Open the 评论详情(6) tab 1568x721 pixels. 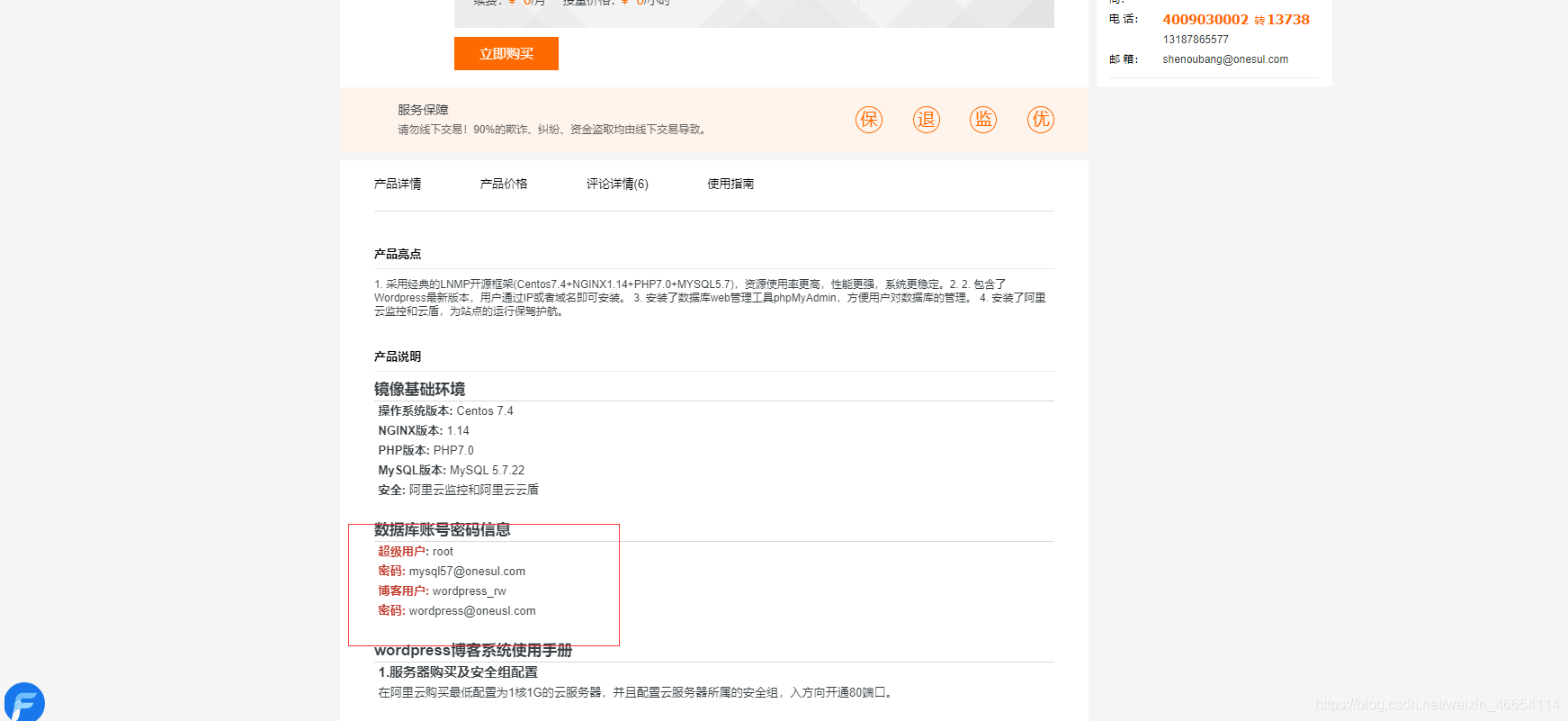(617, 184)
